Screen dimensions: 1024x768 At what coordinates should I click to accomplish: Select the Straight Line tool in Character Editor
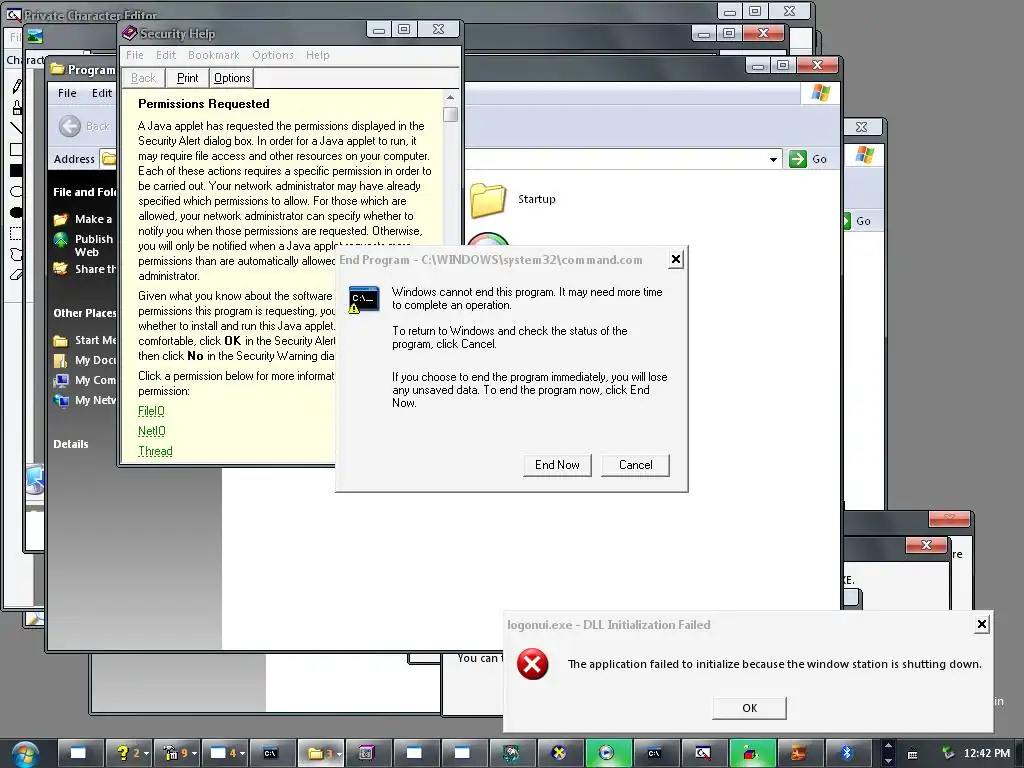click(x=17, y=128)
